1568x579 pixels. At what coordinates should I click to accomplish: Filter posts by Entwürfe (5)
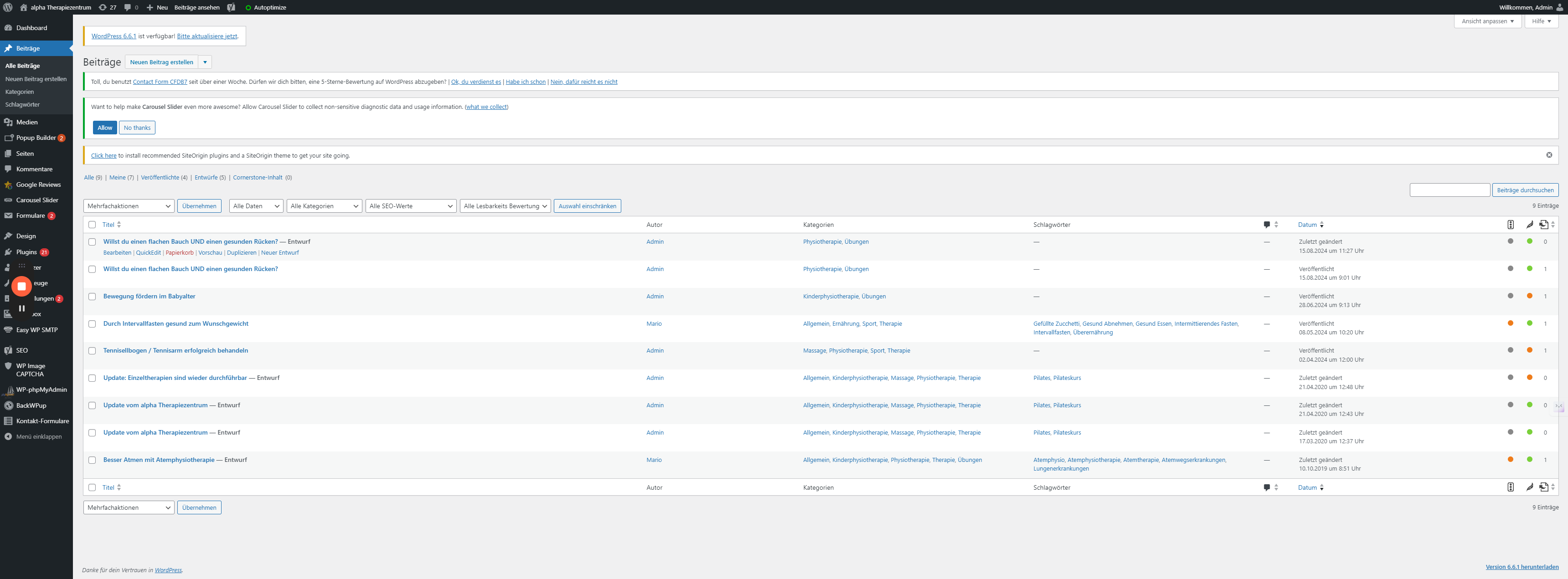(210, 178)
